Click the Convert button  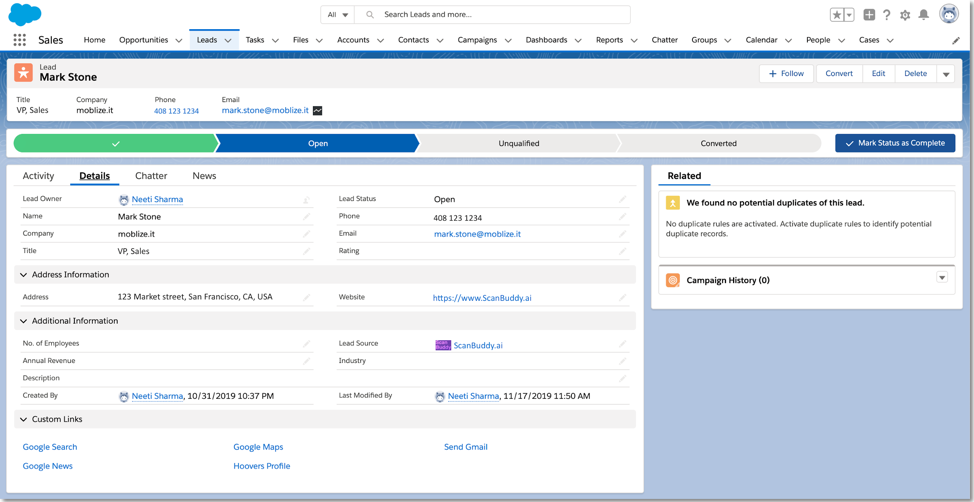839,74
